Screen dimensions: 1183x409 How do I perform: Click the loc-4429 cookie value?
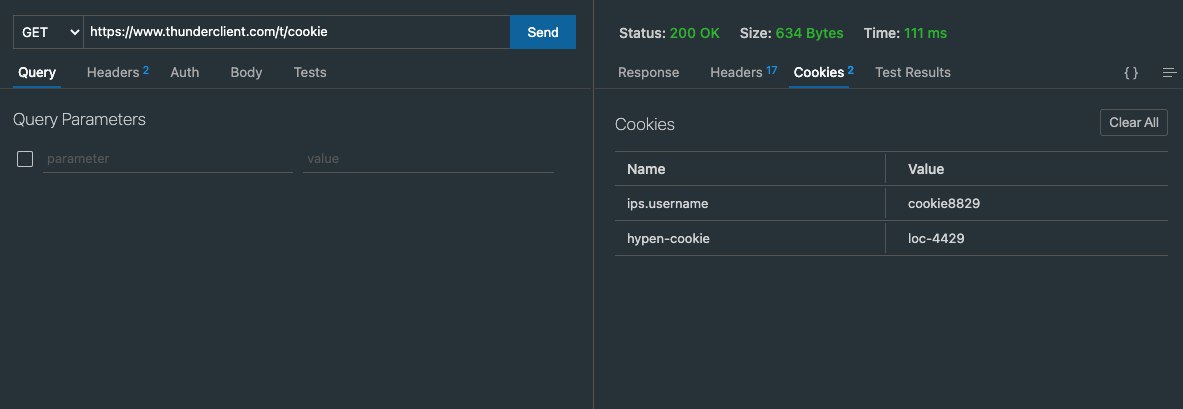[x=936, y=238]
